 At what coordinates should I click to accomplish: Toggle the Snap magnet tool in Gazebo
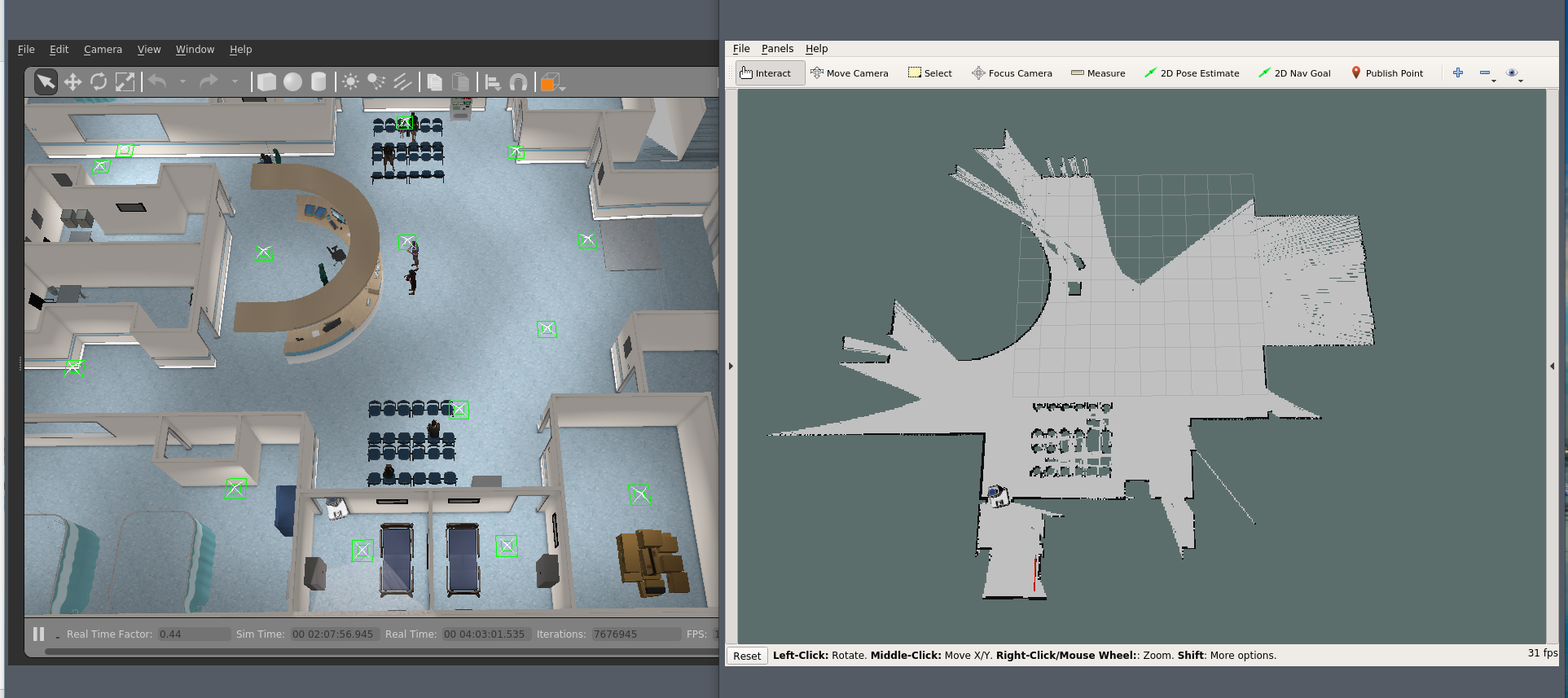(x=518, y=81)
